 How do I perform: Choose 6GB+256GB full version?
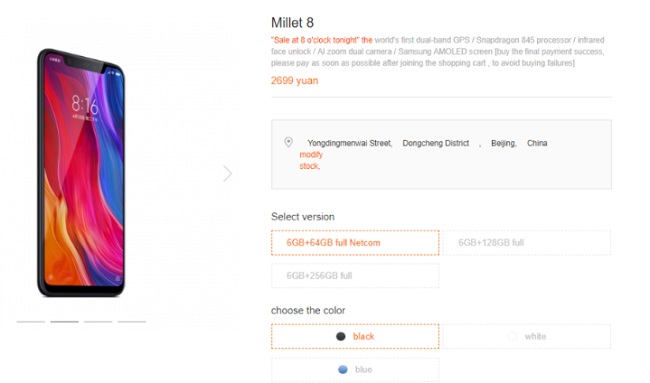tap(355, 276)
